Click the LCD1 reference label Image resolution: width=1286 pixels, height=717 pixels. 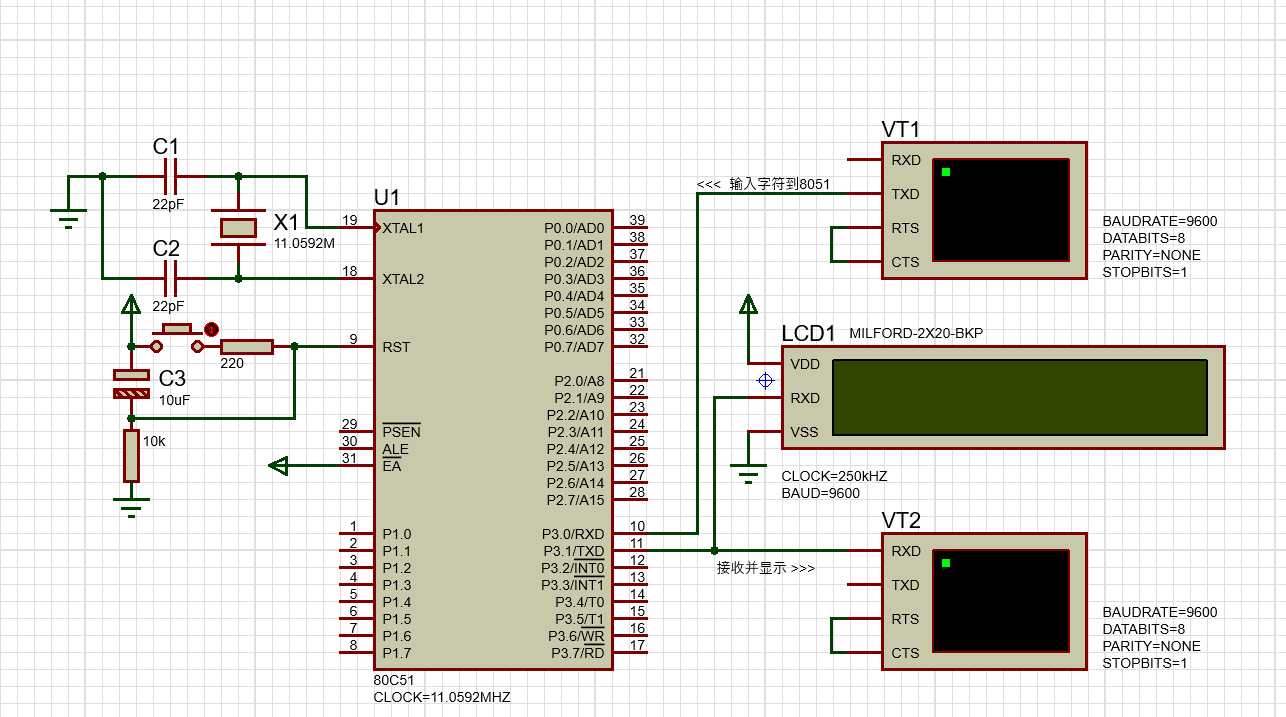(x=808, y=333)
